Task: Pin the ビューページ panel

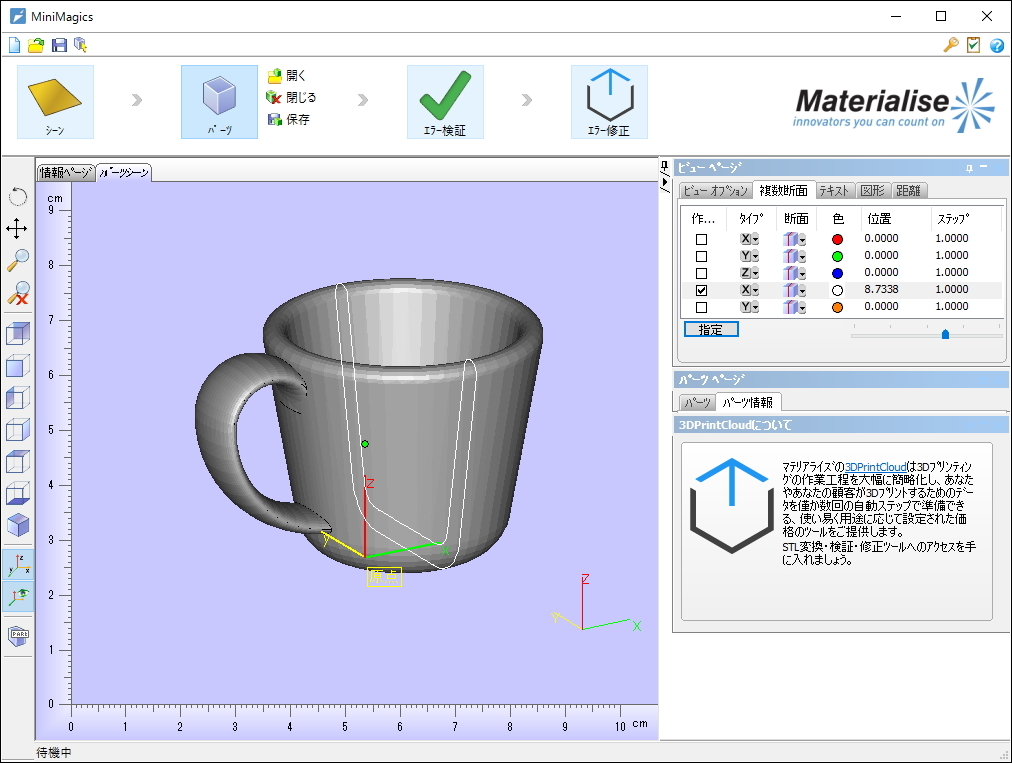Action: 969,168
